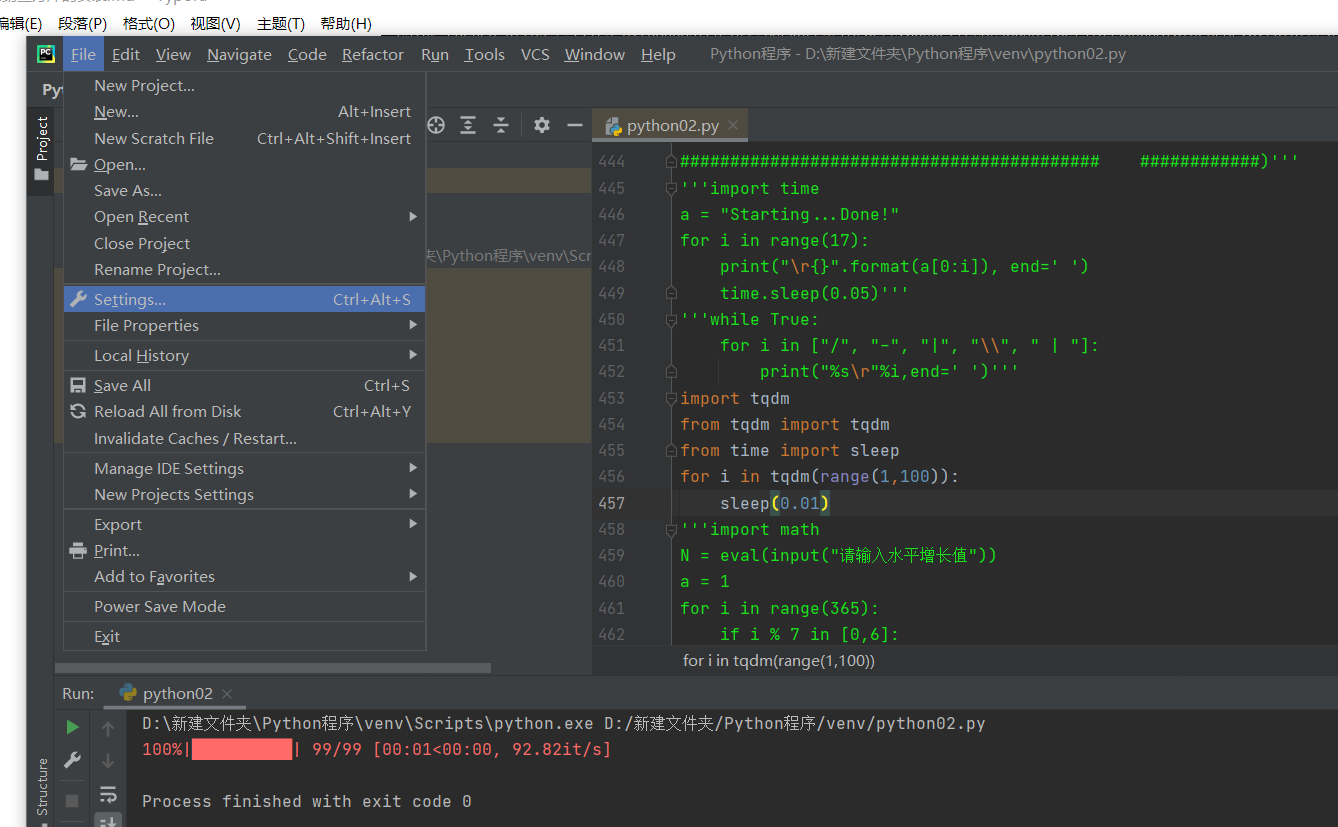Open the Navigate menu
1338x827 pixels.
(x=239, y=54)
